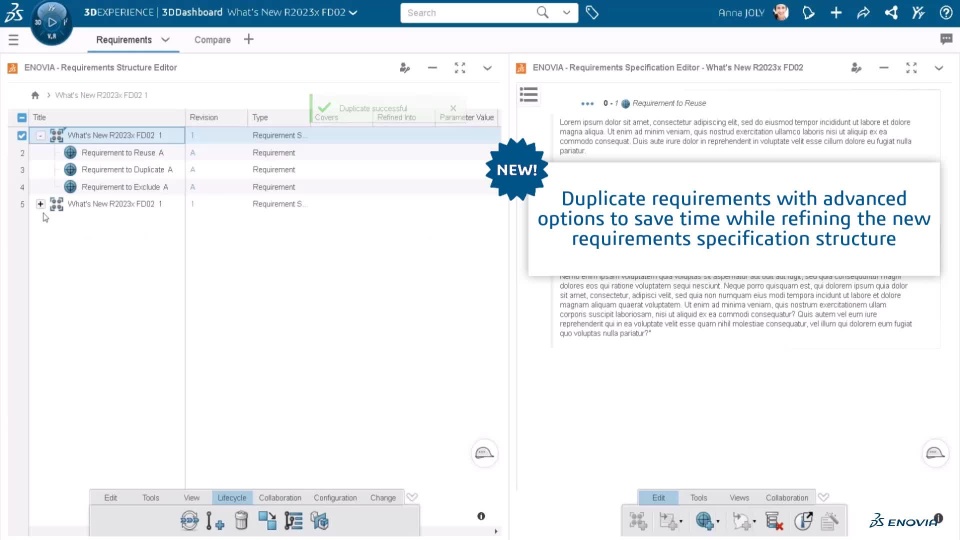
Task: Expand the second What's New R2023x FD02 node
Action: [40, 204]
